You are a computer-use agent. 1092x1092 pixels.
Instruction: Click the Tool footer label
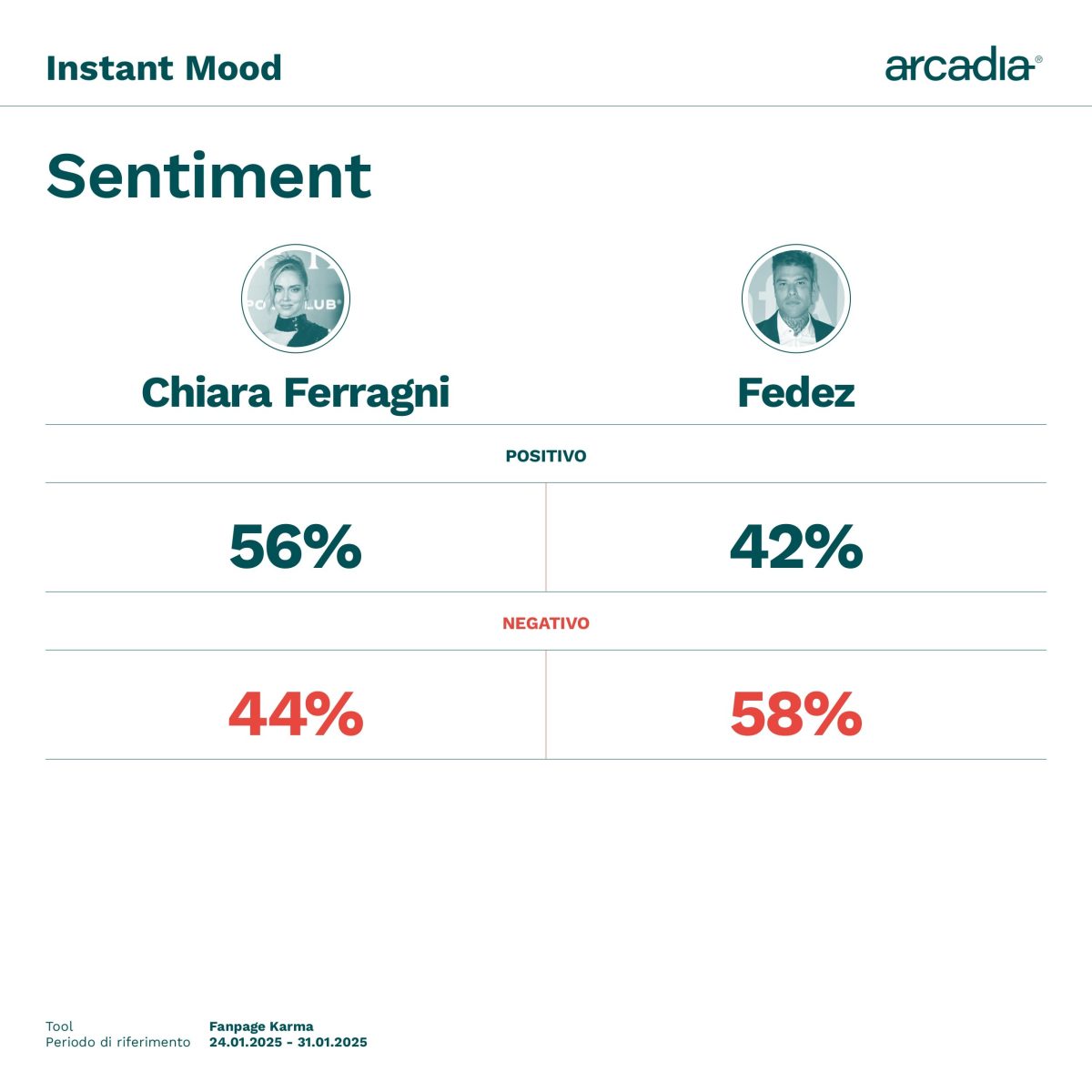[59, 1026]
